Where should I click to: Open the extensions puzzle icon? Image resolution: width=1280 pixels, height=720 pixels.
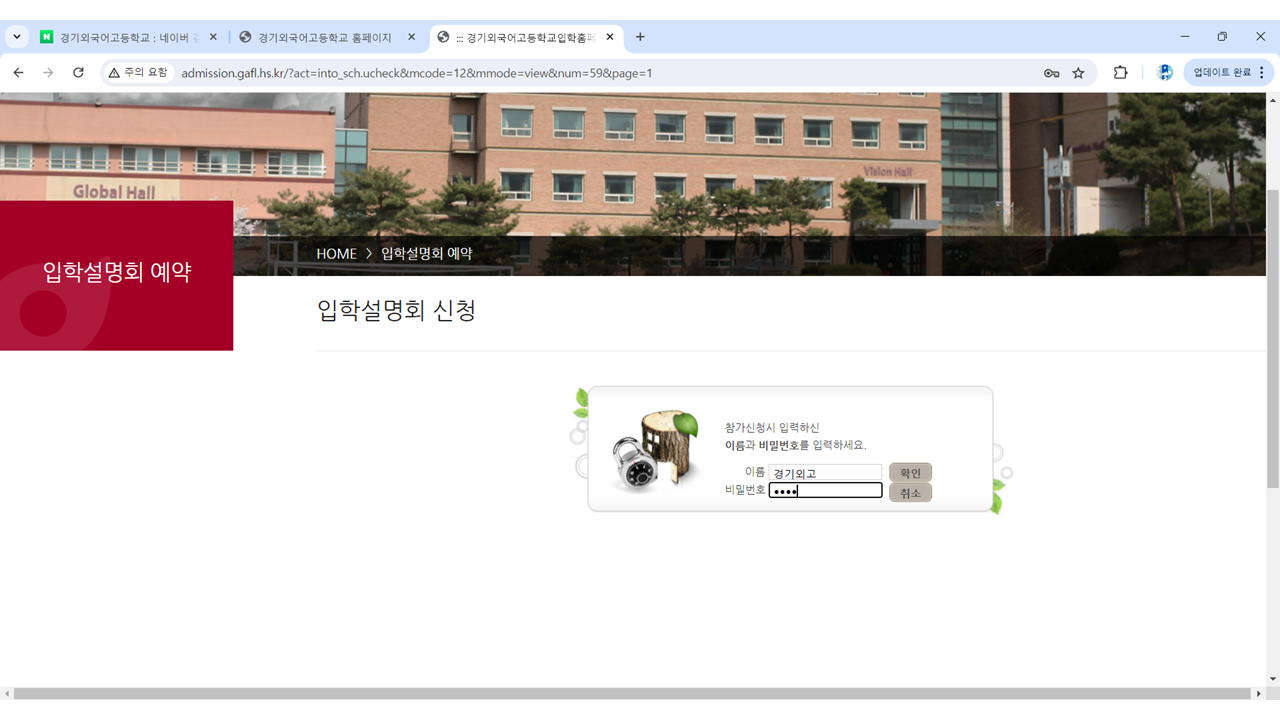[1120, 73]
